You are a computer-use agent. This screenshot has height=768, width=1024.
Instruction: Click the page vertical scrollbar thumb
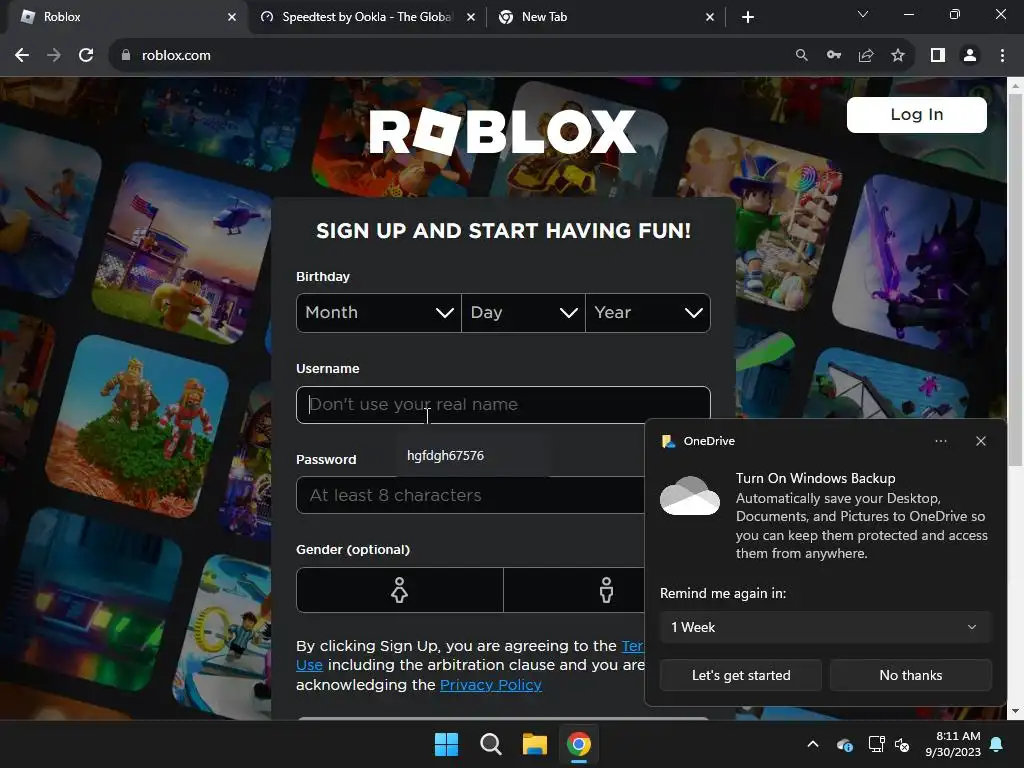pyautogui.click(x=1015, y=280)
